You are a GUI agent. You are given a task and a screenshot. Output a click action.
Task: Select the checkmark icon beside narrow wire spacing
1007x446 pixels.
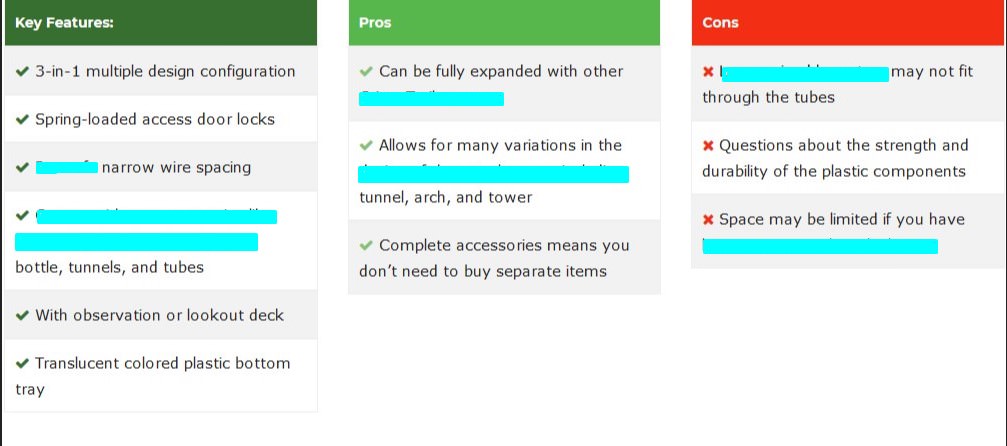[x=22, y=168]
